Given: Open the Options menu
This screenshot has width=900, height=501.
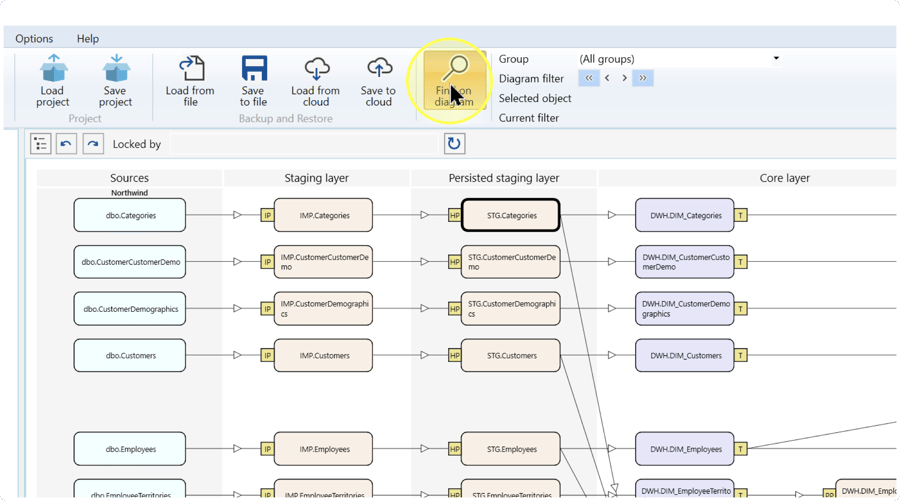Looking at the screenshot, I should [x=34, y=38].
